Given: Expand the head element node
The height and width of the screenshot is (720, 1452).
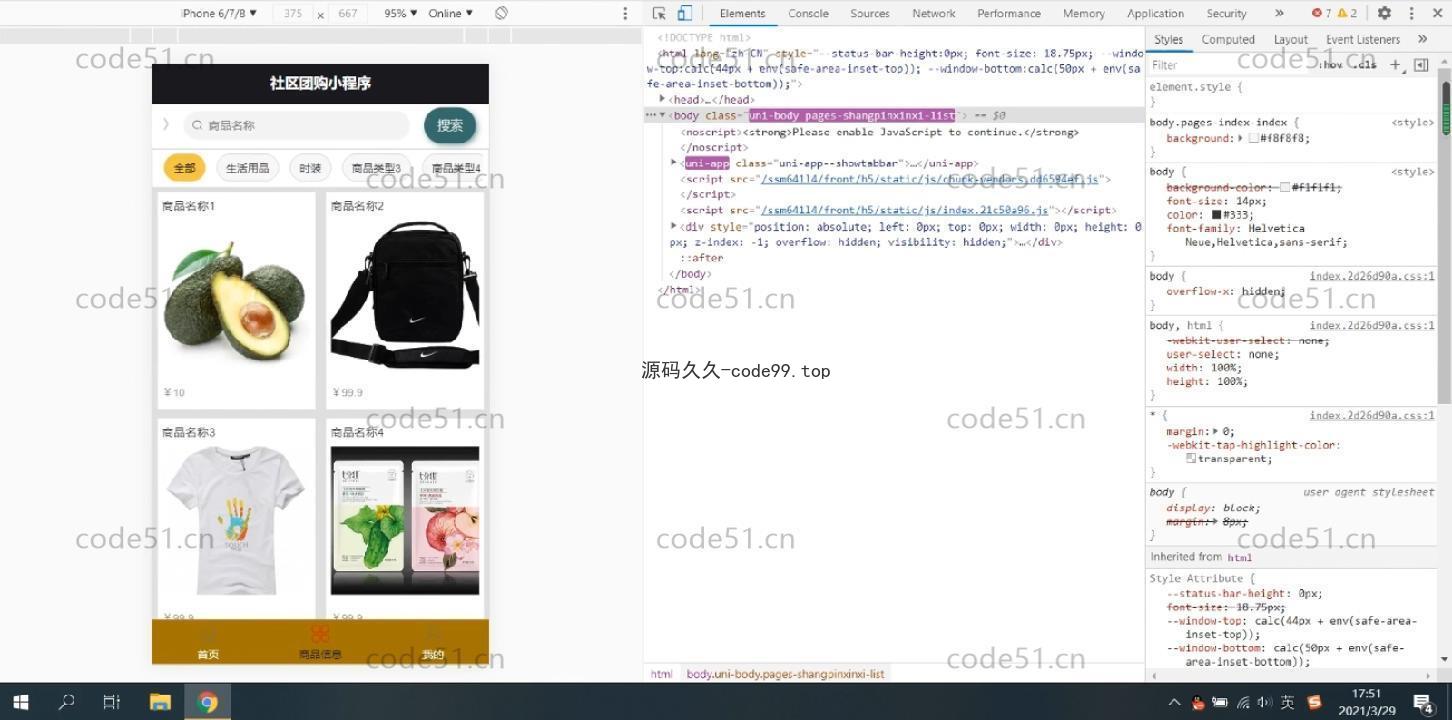Looking at the screenshot, I should click(x=662, y=99).
